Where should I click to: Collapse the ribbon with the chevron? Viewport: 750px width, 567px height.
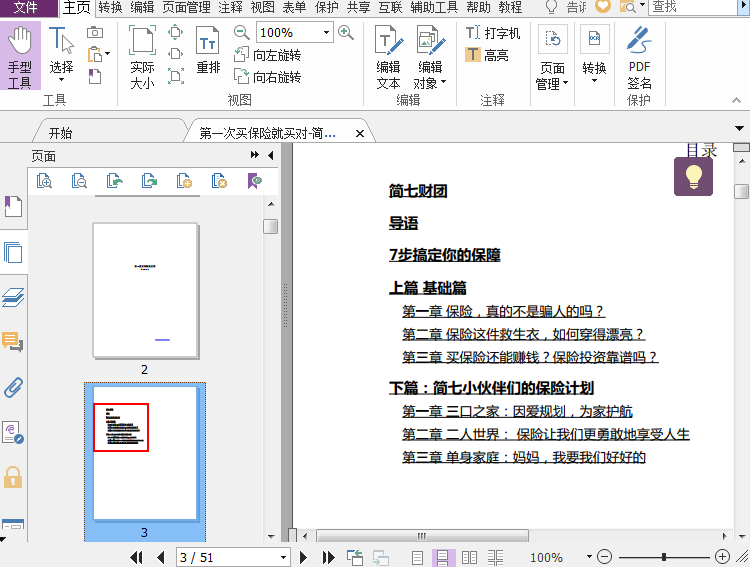point(736,100)
